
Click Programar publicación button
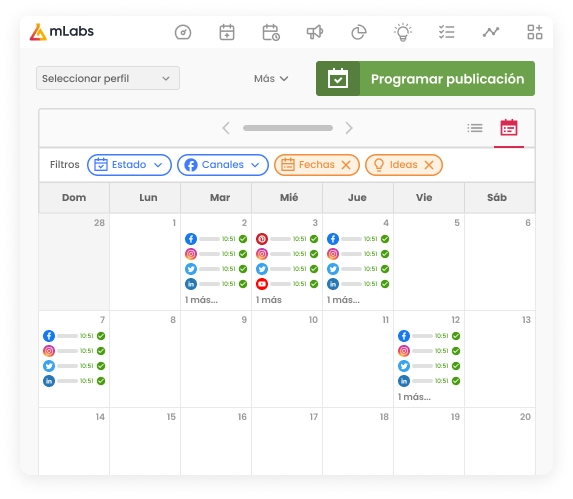425,79
